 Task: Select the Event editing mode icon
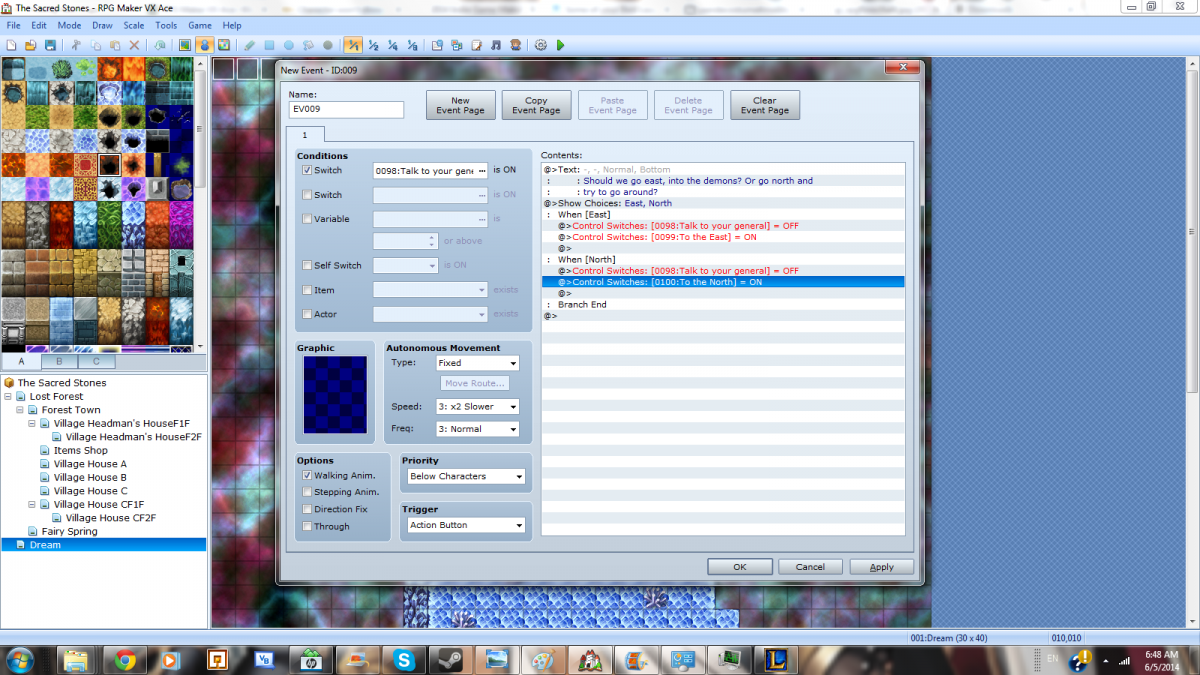[204, 45]
